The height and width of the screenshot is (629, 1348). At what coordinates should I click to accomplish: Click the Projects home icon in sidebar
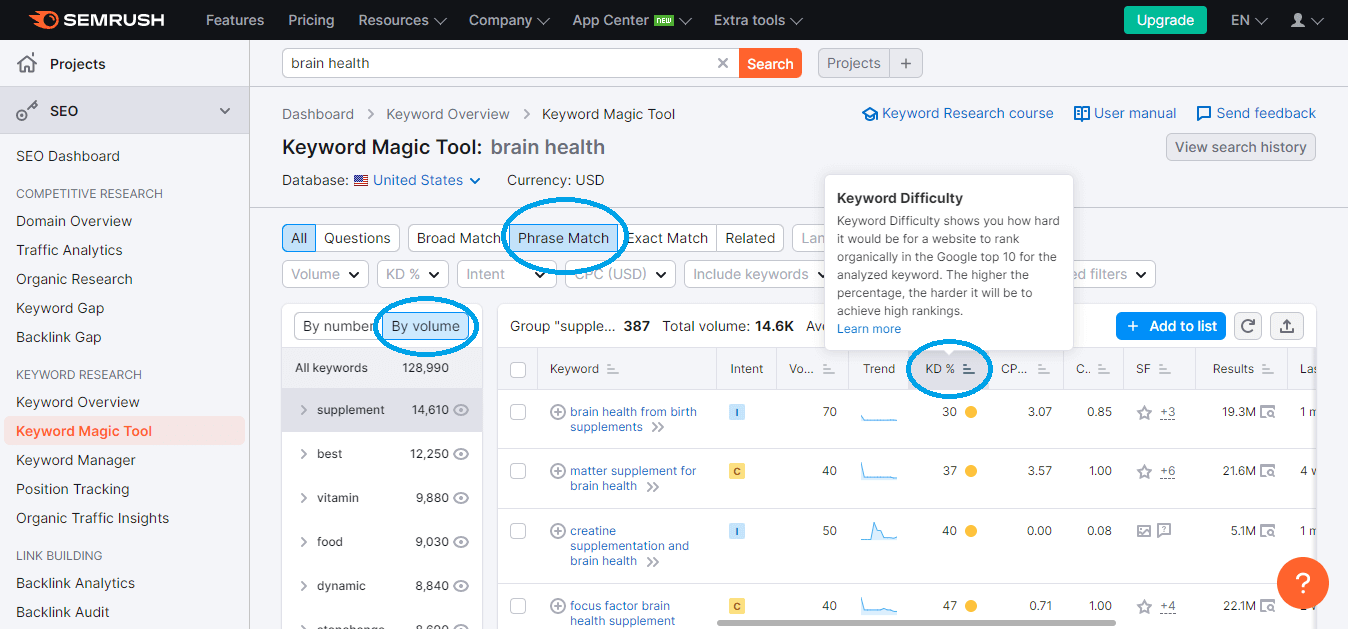pos(27,64)
